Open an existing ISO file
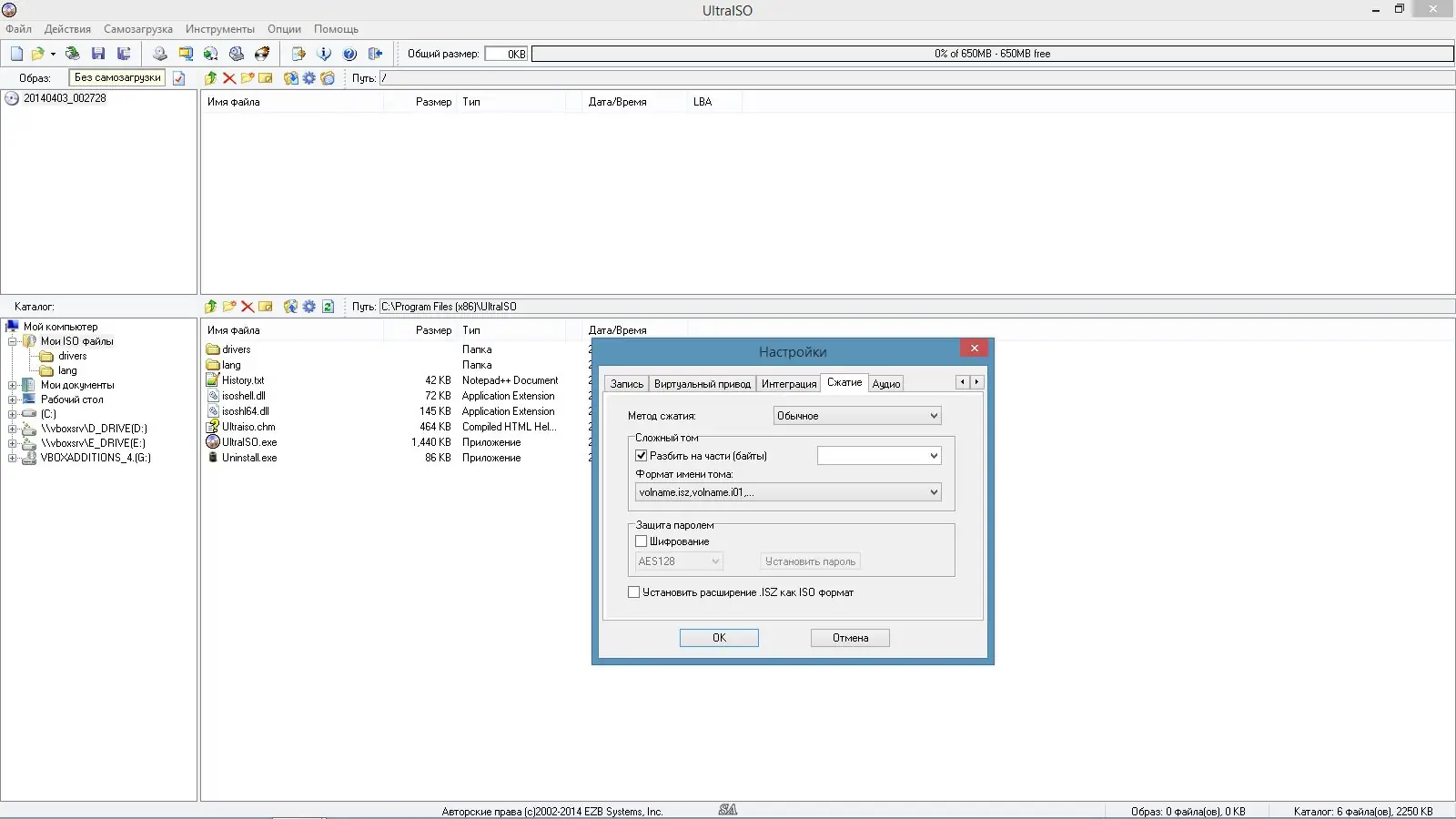 (37, 54)
